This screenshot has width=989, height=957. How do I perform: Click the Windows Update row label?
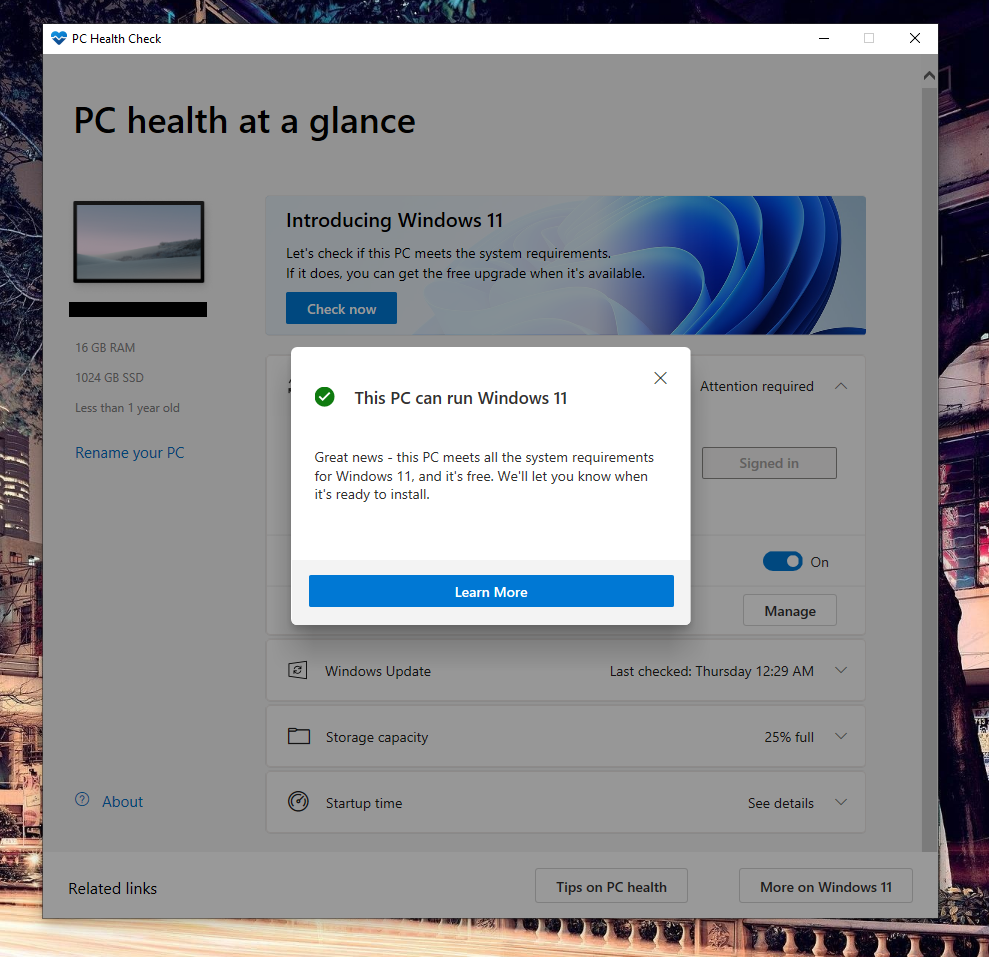378,671
